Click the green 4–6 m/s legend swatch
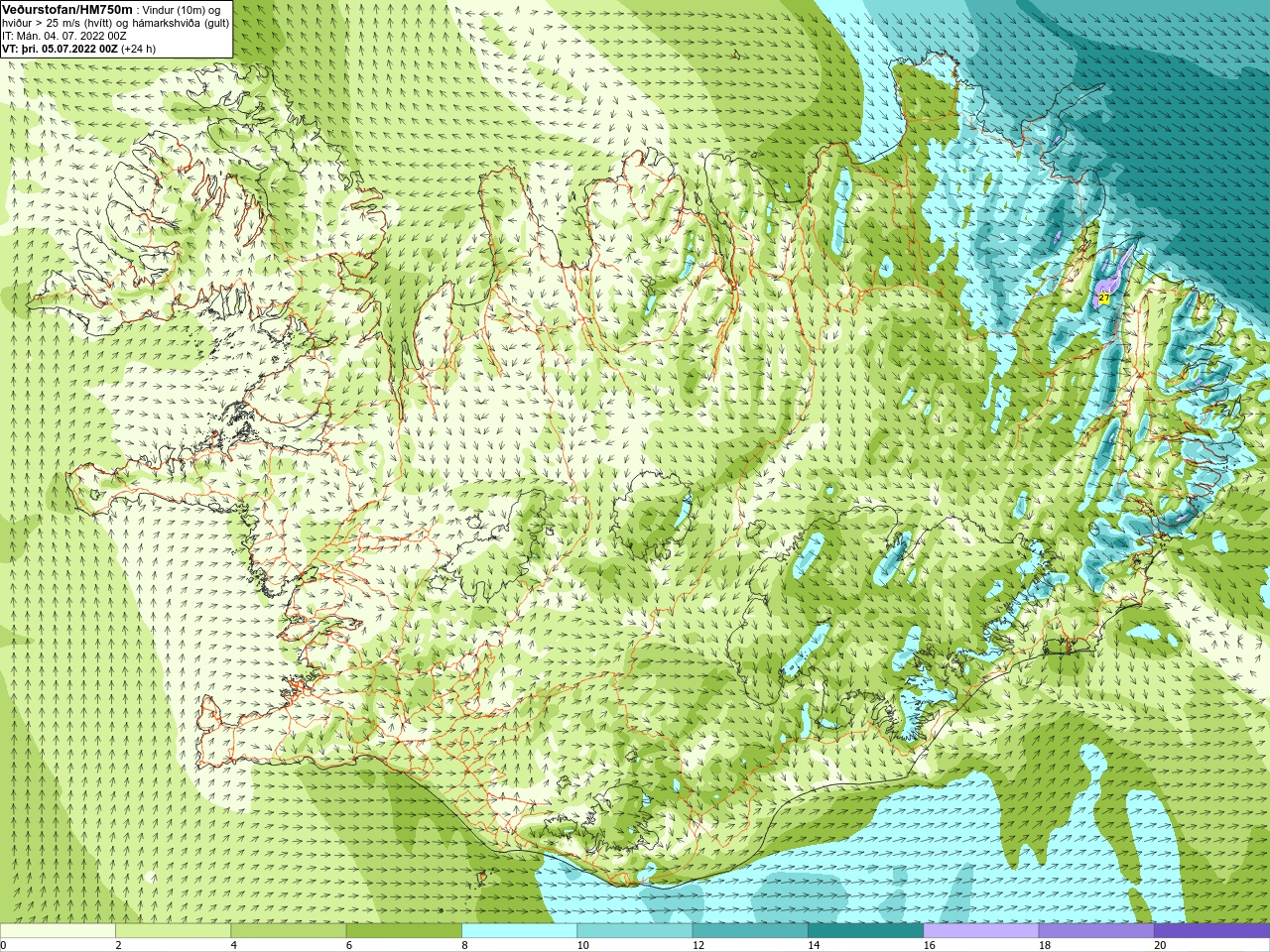 pos(288,930)
